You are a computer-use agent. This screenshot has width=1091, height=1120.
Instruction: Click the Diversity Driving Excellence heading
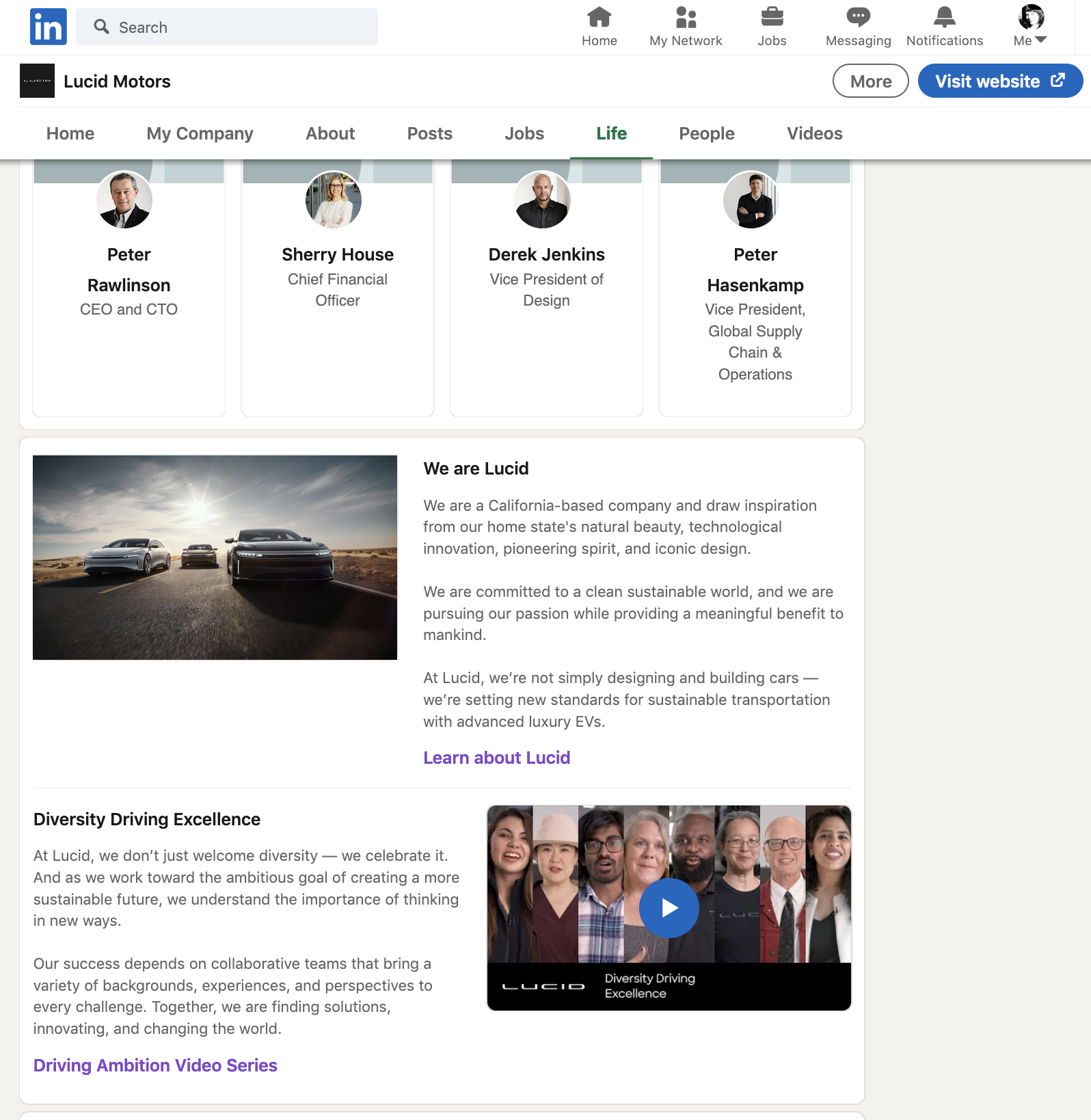pos(147,819)
